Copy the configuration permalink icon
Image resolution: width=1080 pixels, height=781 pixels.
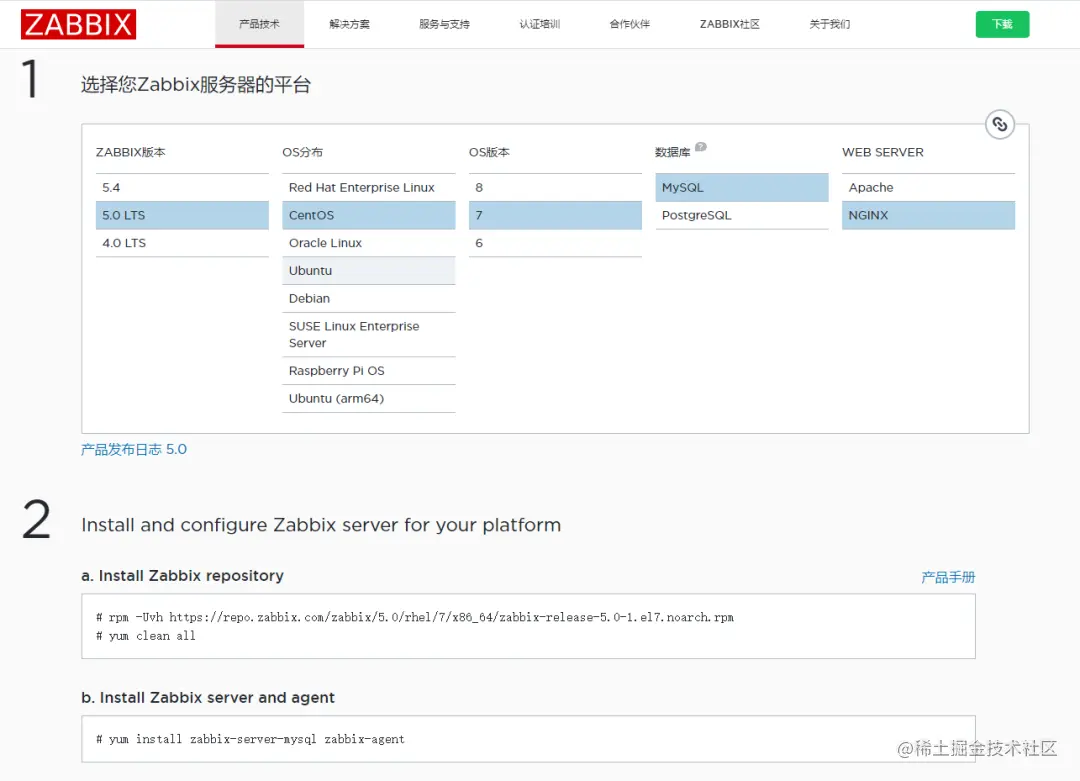click(999, 125)
